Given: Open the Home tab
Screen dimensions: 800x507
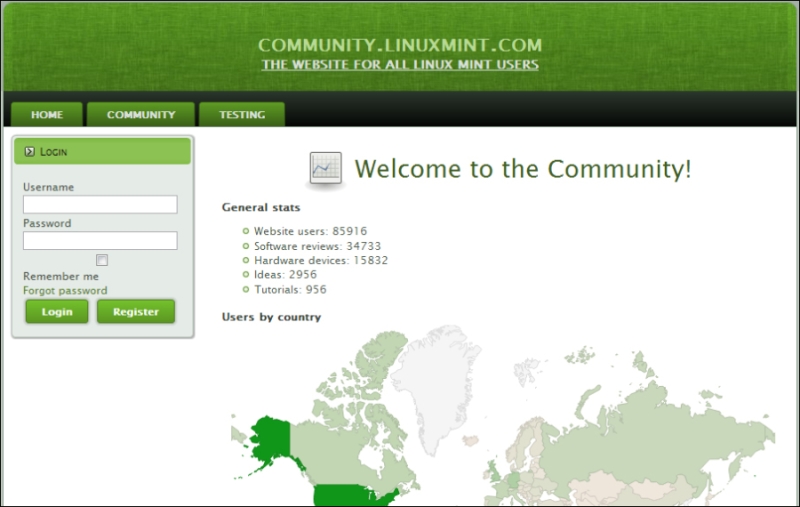Looking at the screenshot, I should (x=47, y=114).
